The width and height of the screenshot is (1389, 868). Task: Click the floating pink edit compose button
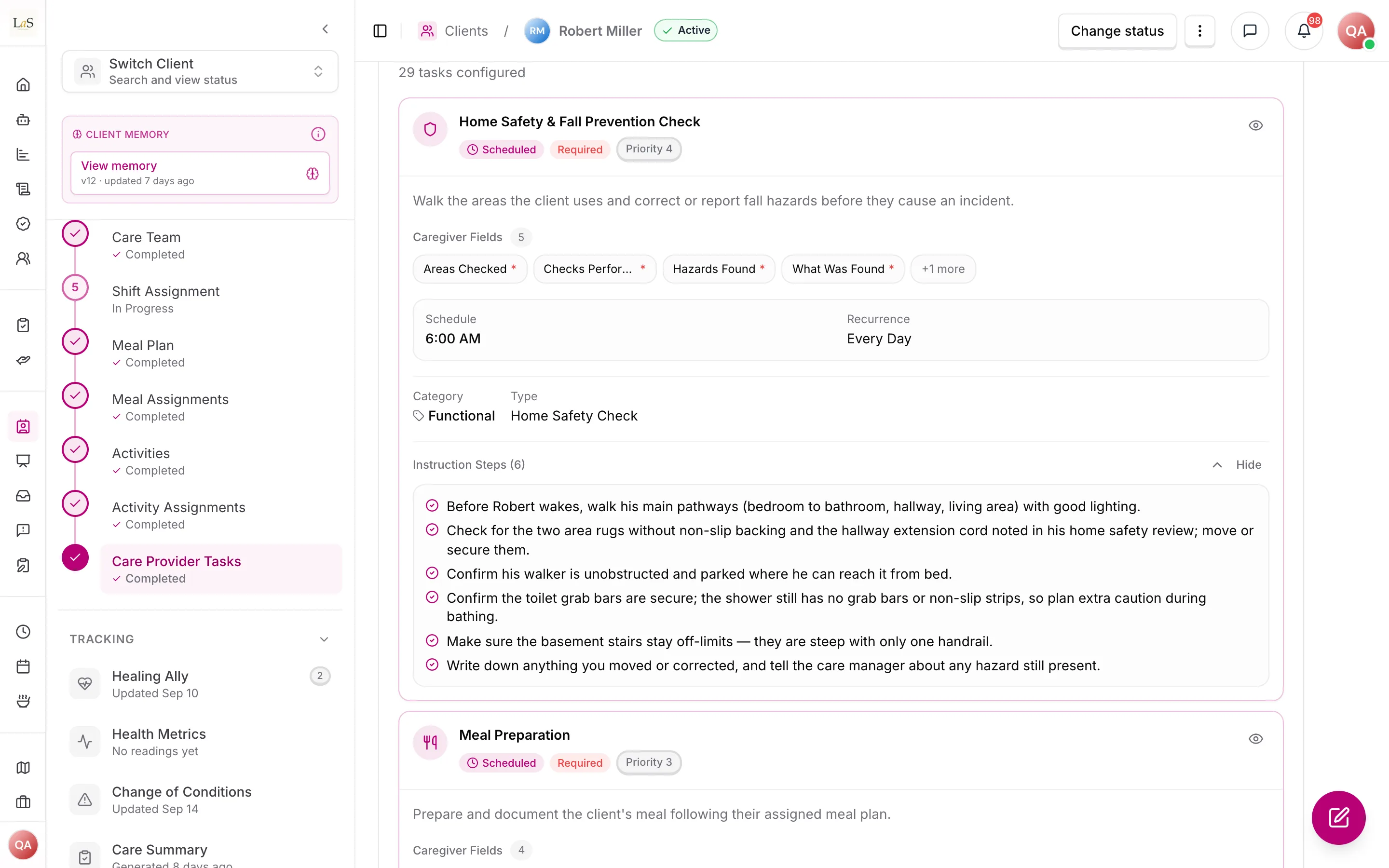point(1338,817)
